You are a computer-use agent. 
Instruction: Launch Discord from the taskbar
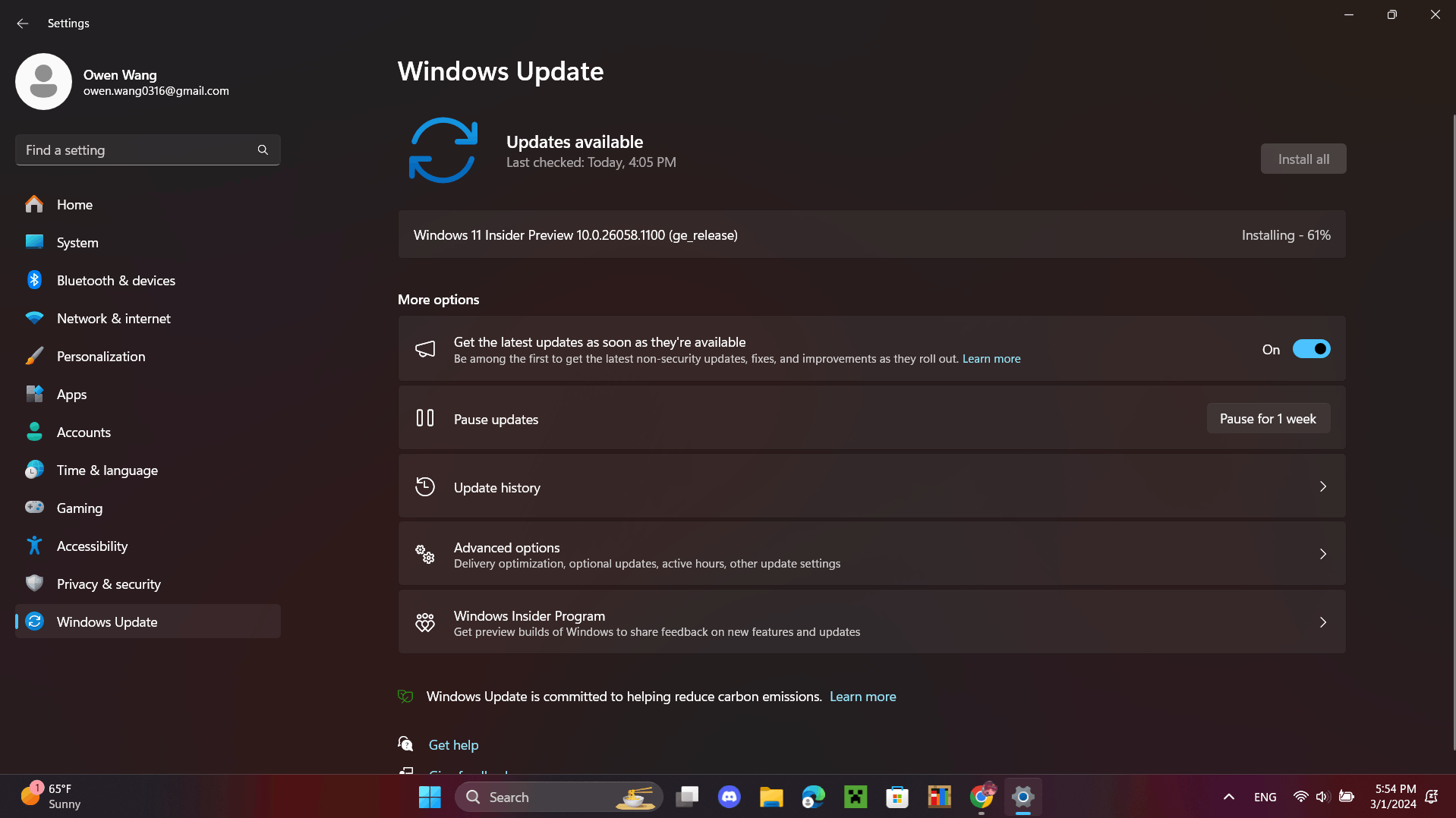pyautogui.click(x=728, y=797)
